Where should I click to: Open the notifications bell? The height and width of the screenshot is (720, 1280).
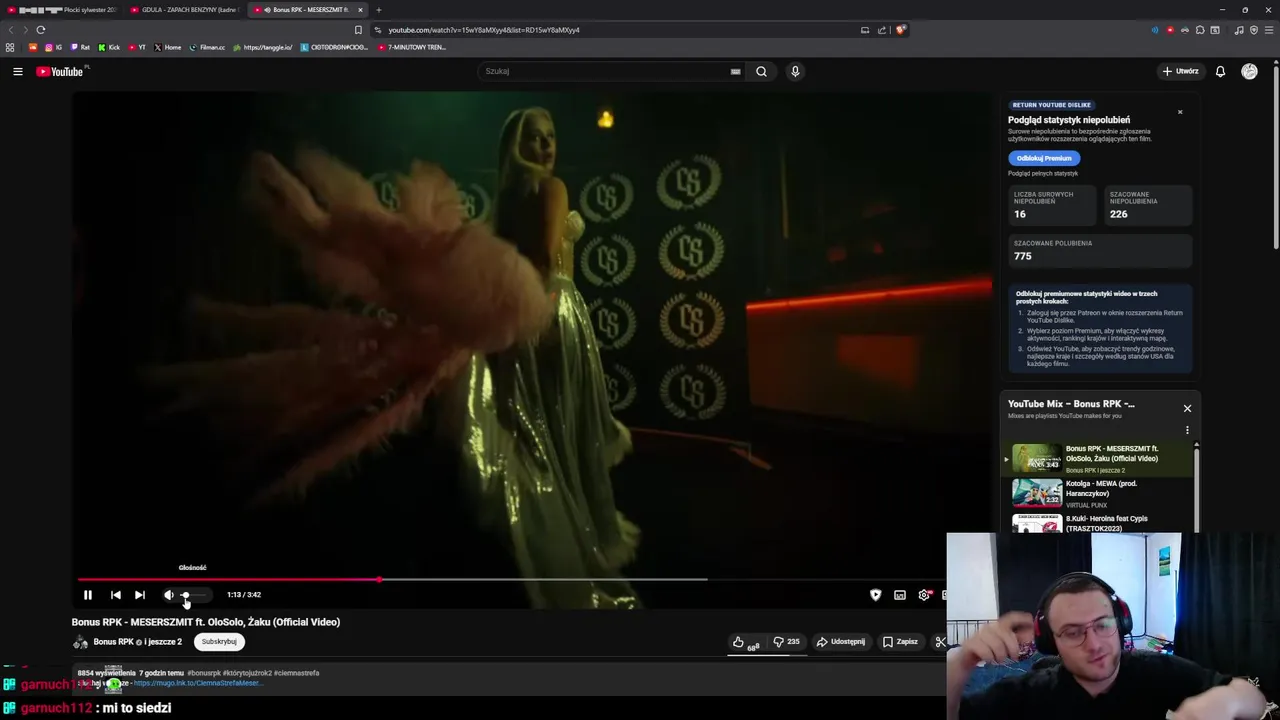point(1220,71)
